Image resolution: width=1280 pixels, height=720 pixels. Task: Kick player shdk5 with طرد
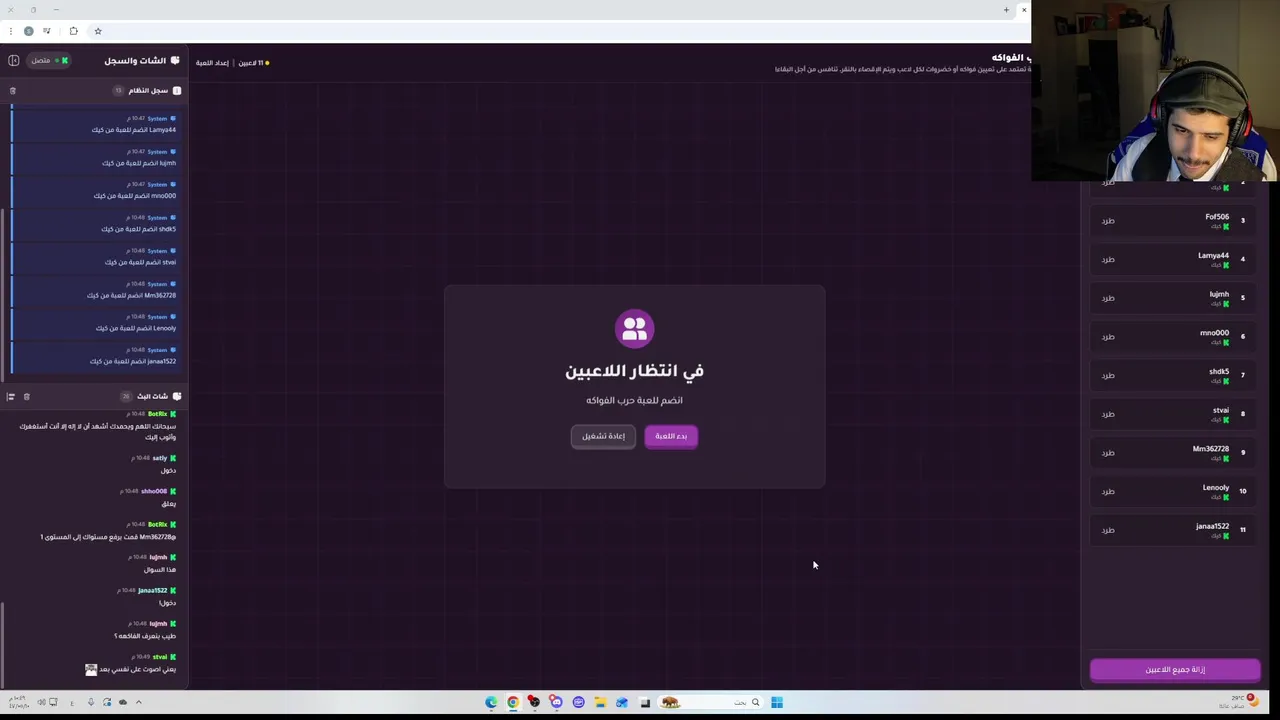[x=1108, y=376]
